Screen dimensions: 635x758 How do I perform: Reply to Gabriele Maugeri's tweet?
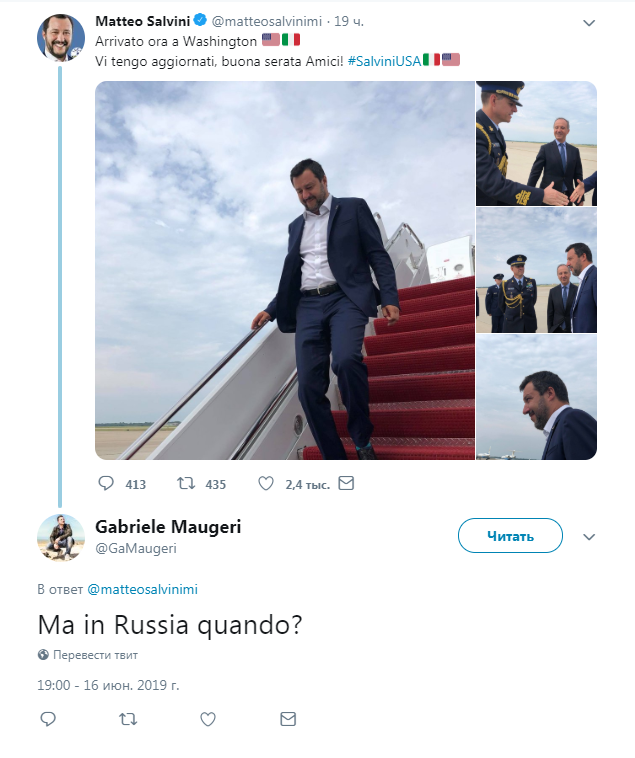click(47, 719)
